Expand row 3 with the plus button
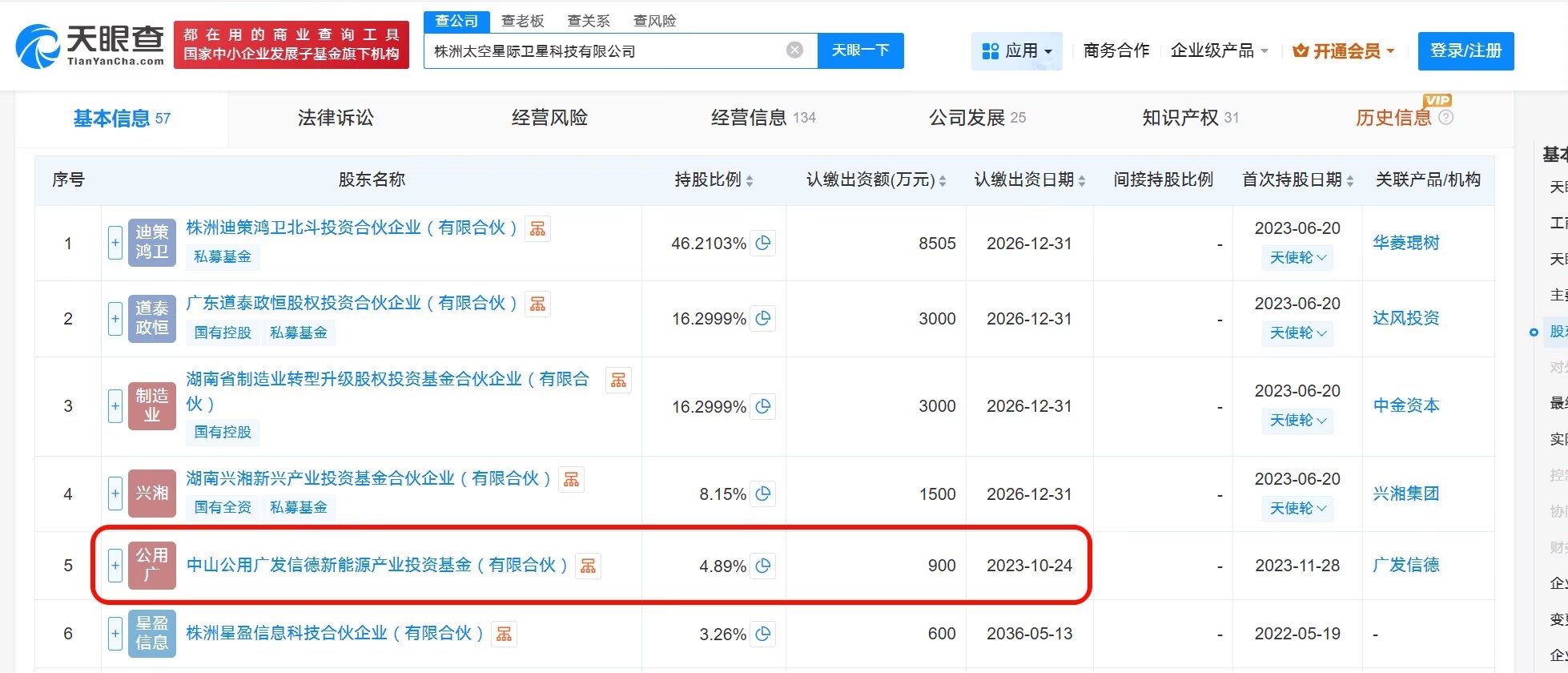The height and width of the screenshot is (673, 1568). click(115, 405)
